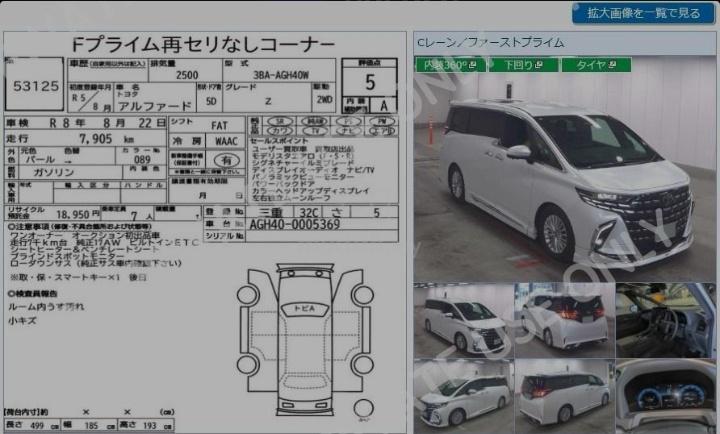The height and width of the screenshot is (434, 720).
Task: Click exterior color パール
Action: (x=40, y=159)
